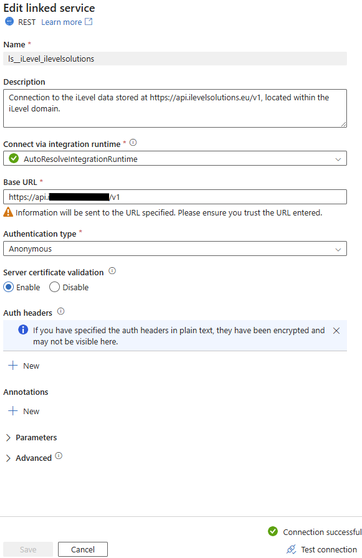Screen dimensions: 362x558
Task: Select Disable for server certificate validation
Action: pyautogui.click(x=54, y=287)
